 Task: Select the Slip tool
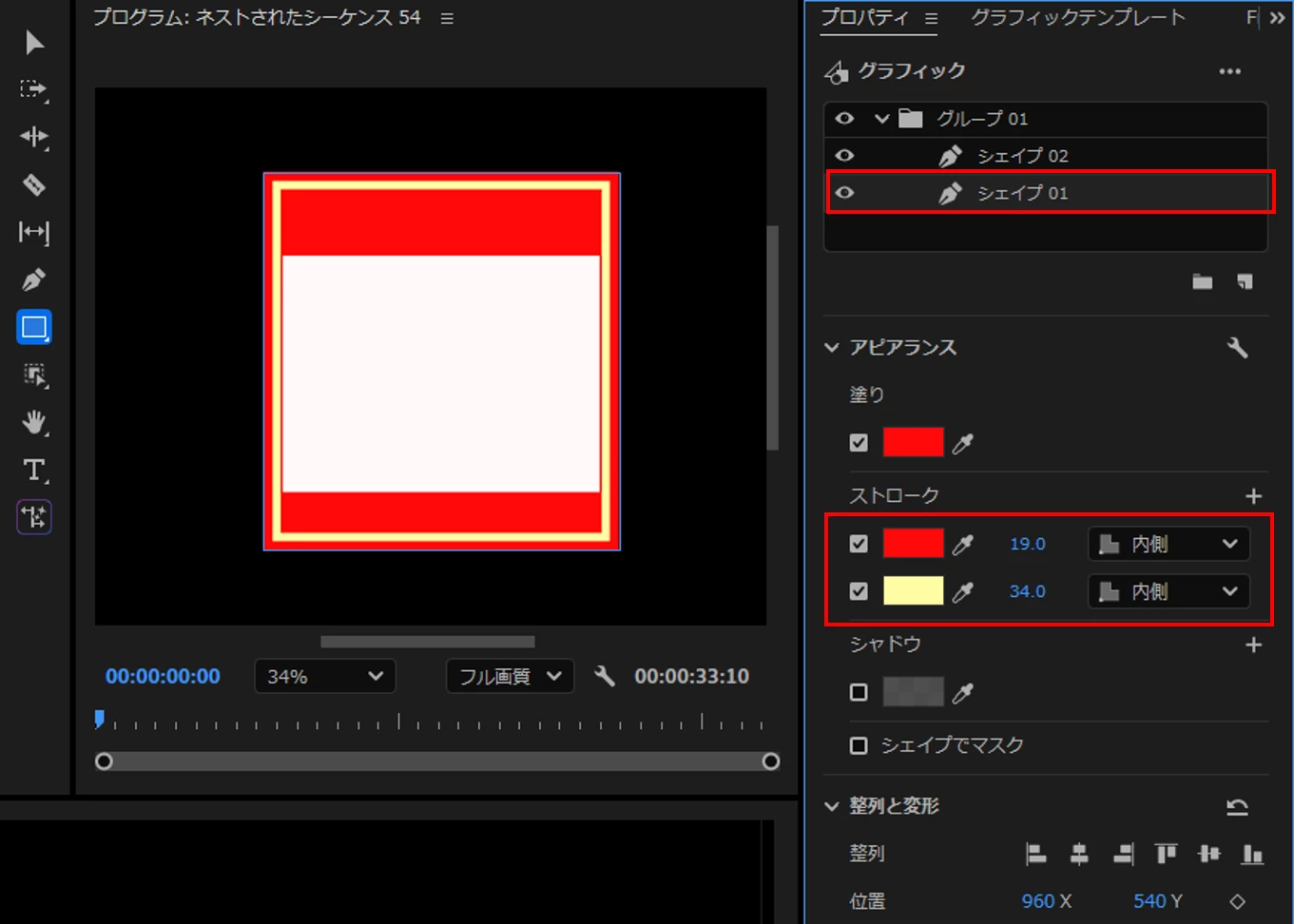pos(34,232)
